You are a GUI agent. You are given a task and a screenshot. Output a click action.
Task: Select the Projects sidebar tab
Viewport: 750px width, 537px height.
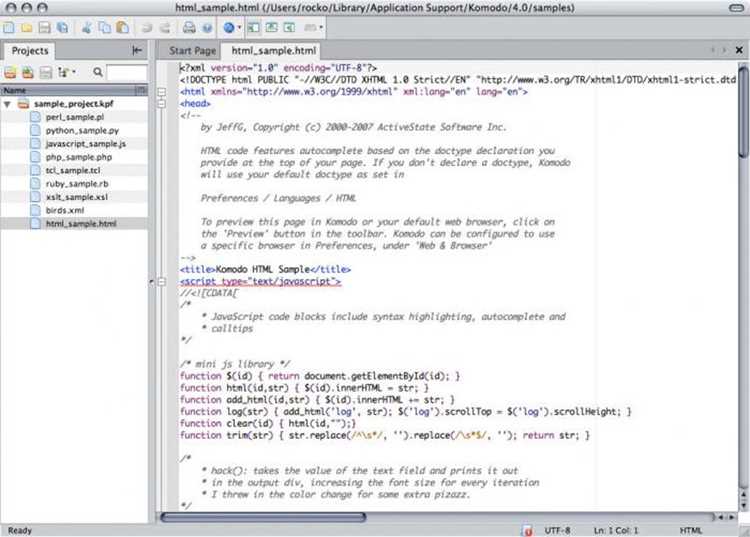pos(30,51)
